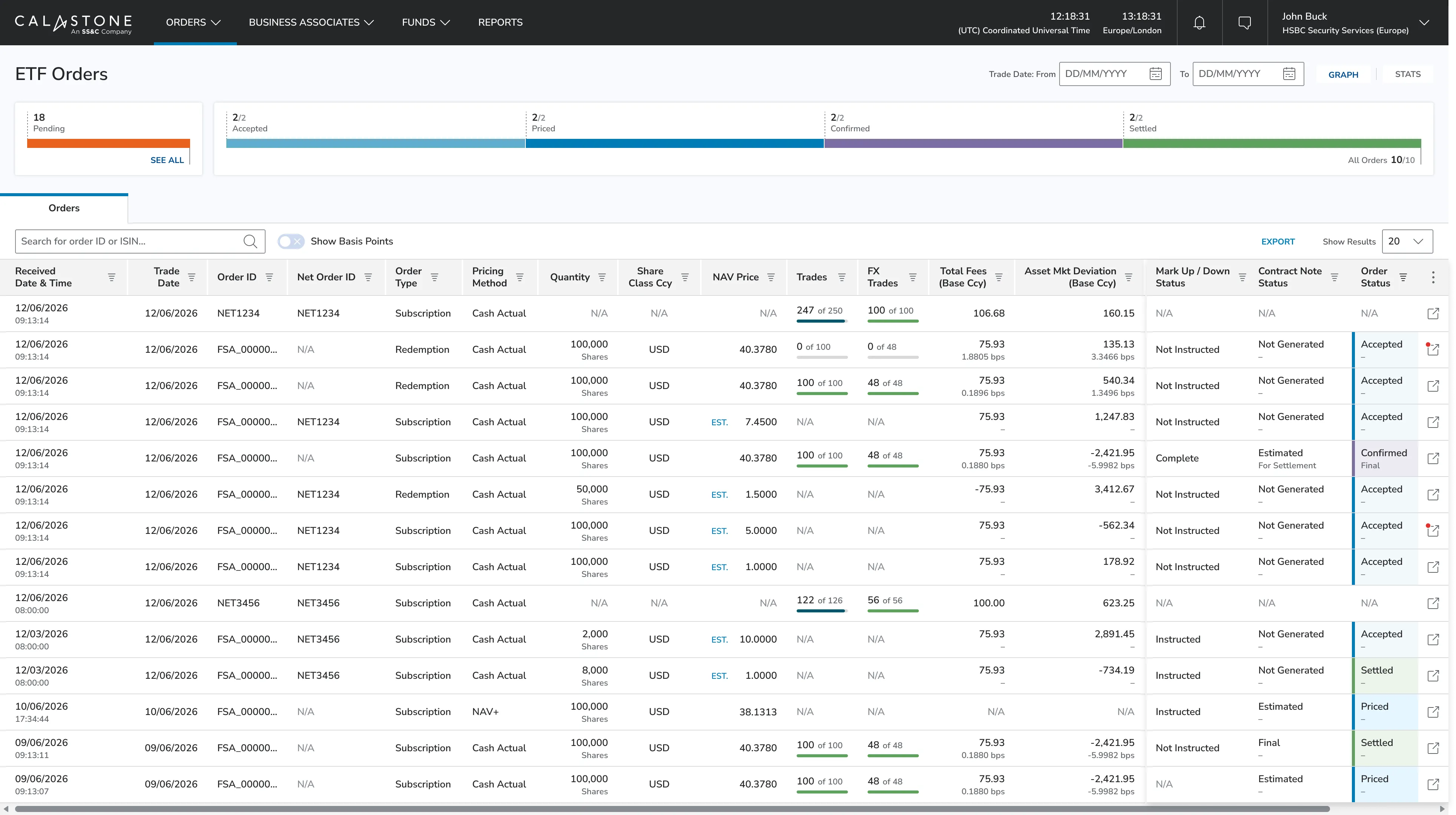This screenshot has height=815, width=1456.
Task: Expand the Business Associates menu
Action: point(311,23)
